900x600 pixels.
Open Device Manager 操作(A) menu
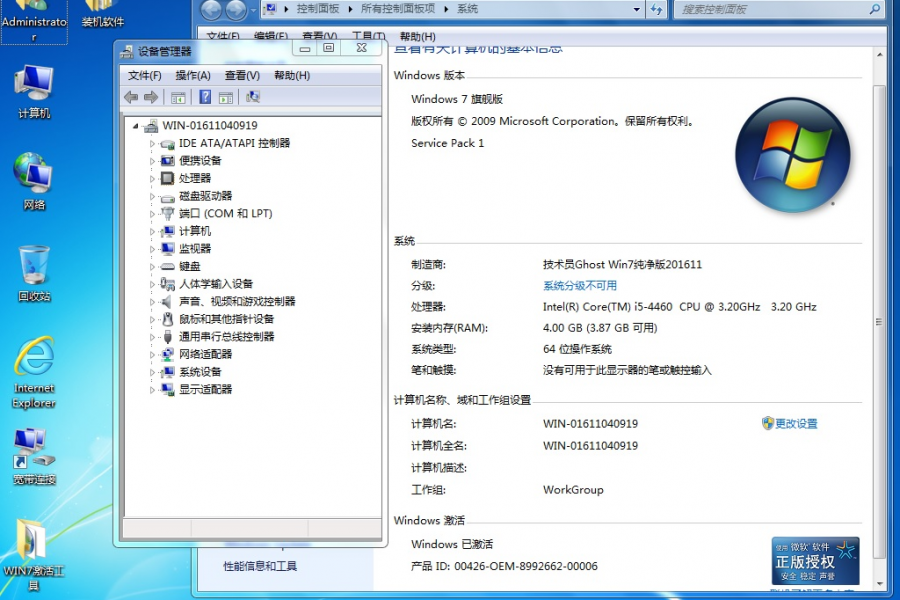193,75
